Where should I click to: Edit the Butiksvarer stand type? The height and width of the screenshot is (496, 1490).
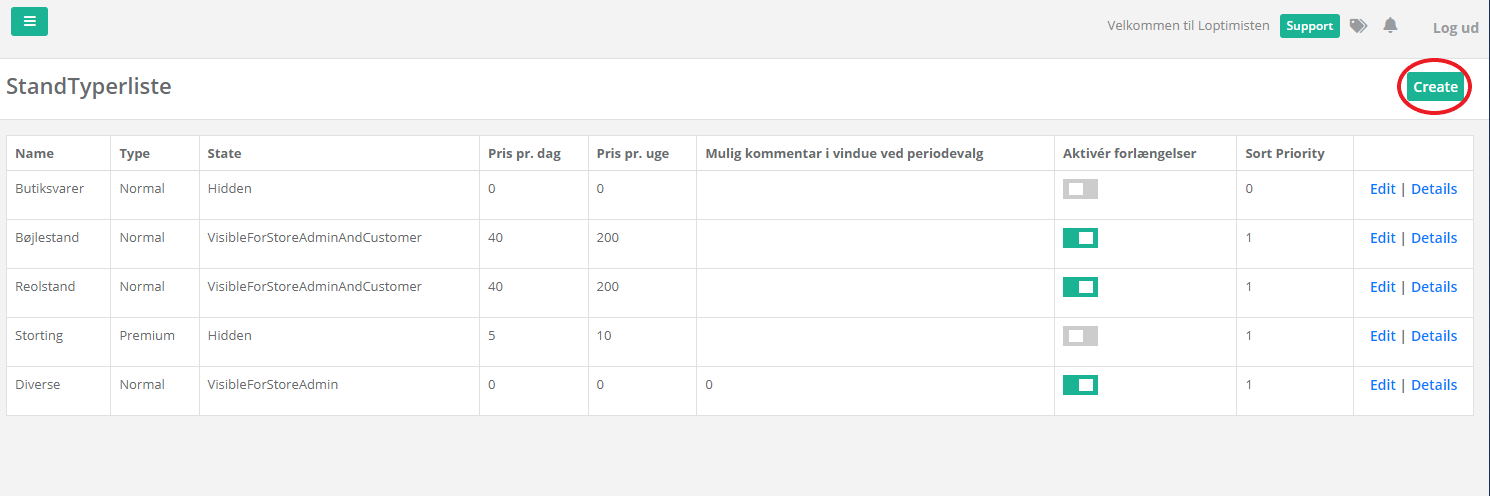click(1382, 189)
